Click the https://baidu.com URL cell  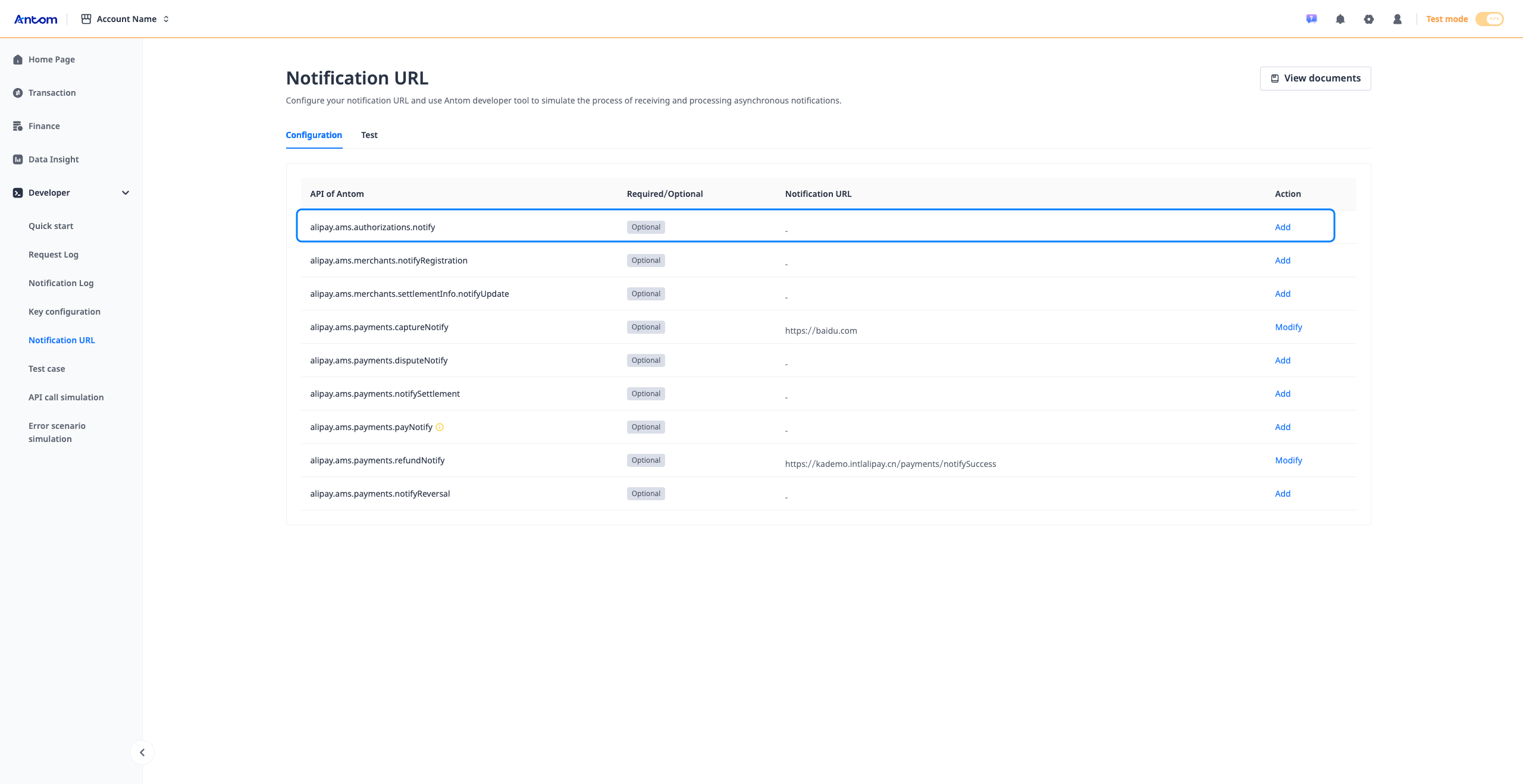[x=821, y=331]
